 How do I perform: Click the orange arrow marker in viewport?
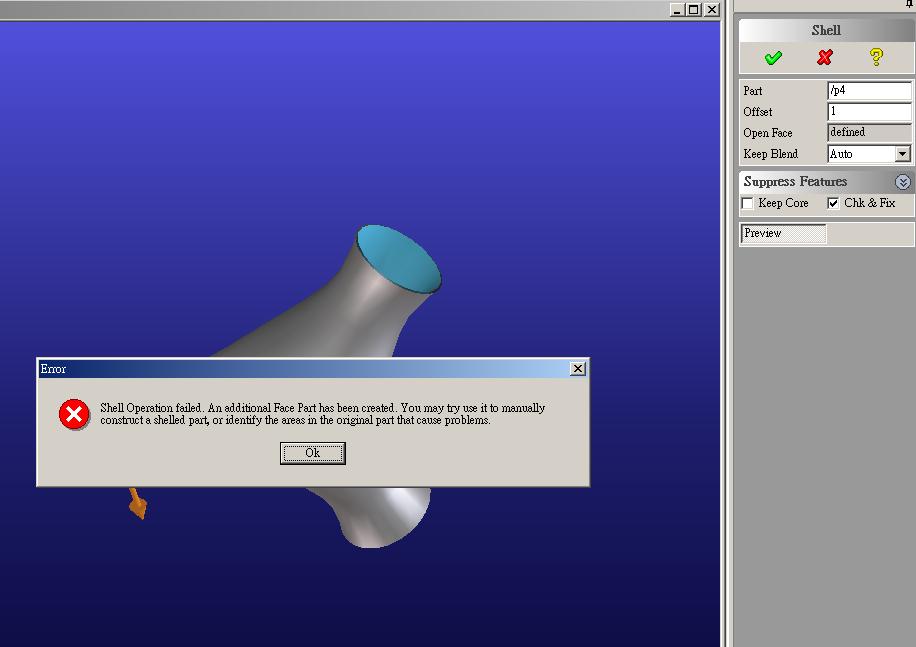pos(138,503)
